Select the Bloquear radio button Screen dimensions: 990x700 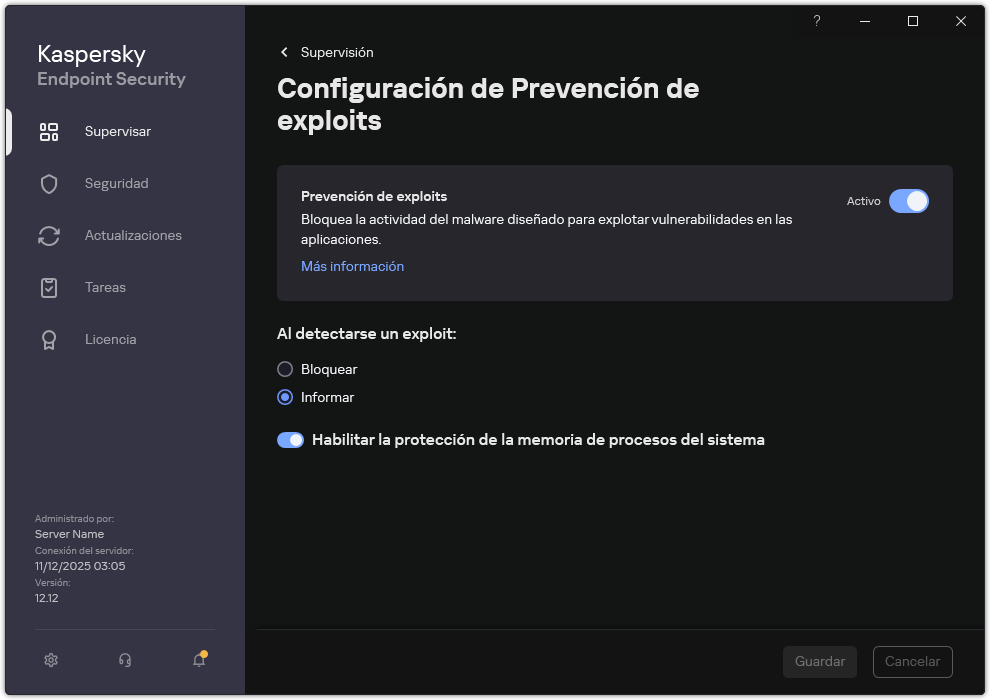pos(285,369)
